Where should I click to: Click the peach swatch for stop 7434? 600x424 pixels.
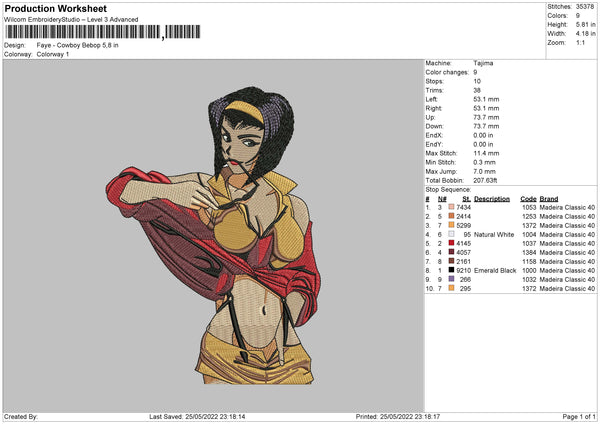pyautogui.click(x=452, y=207)
